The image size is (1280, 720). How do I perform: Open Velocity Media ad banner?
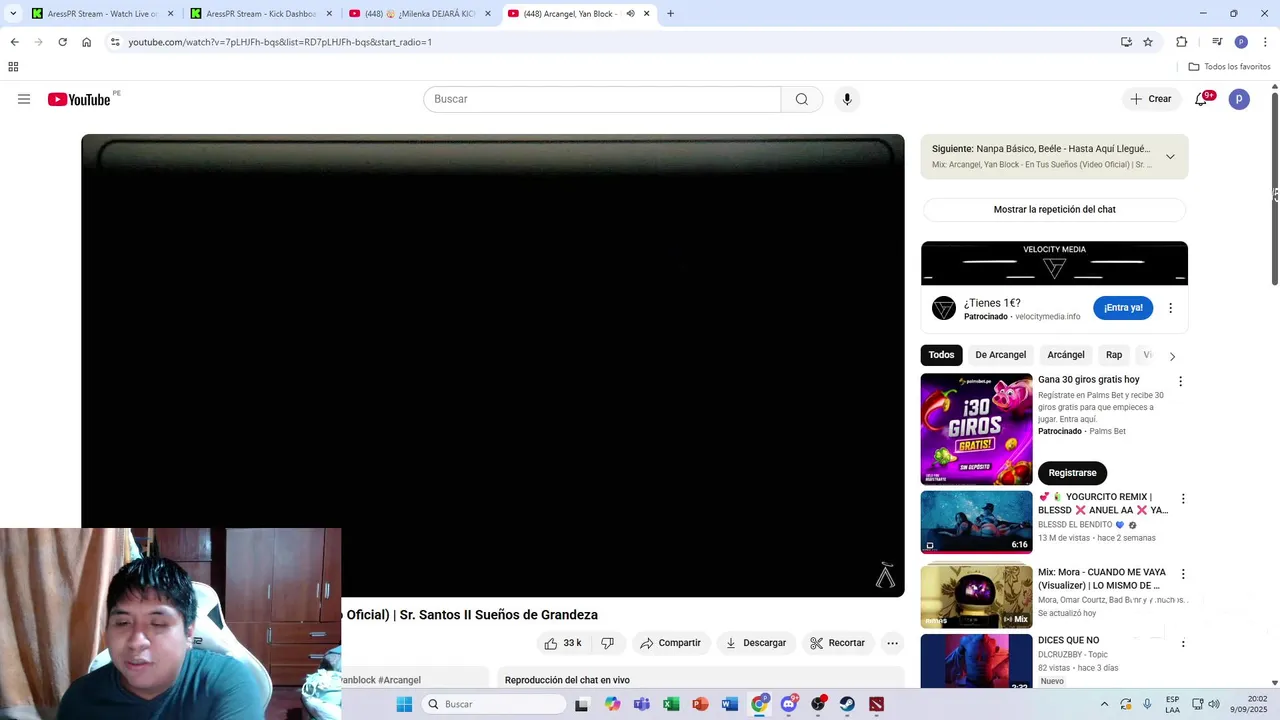point(1054,263)
